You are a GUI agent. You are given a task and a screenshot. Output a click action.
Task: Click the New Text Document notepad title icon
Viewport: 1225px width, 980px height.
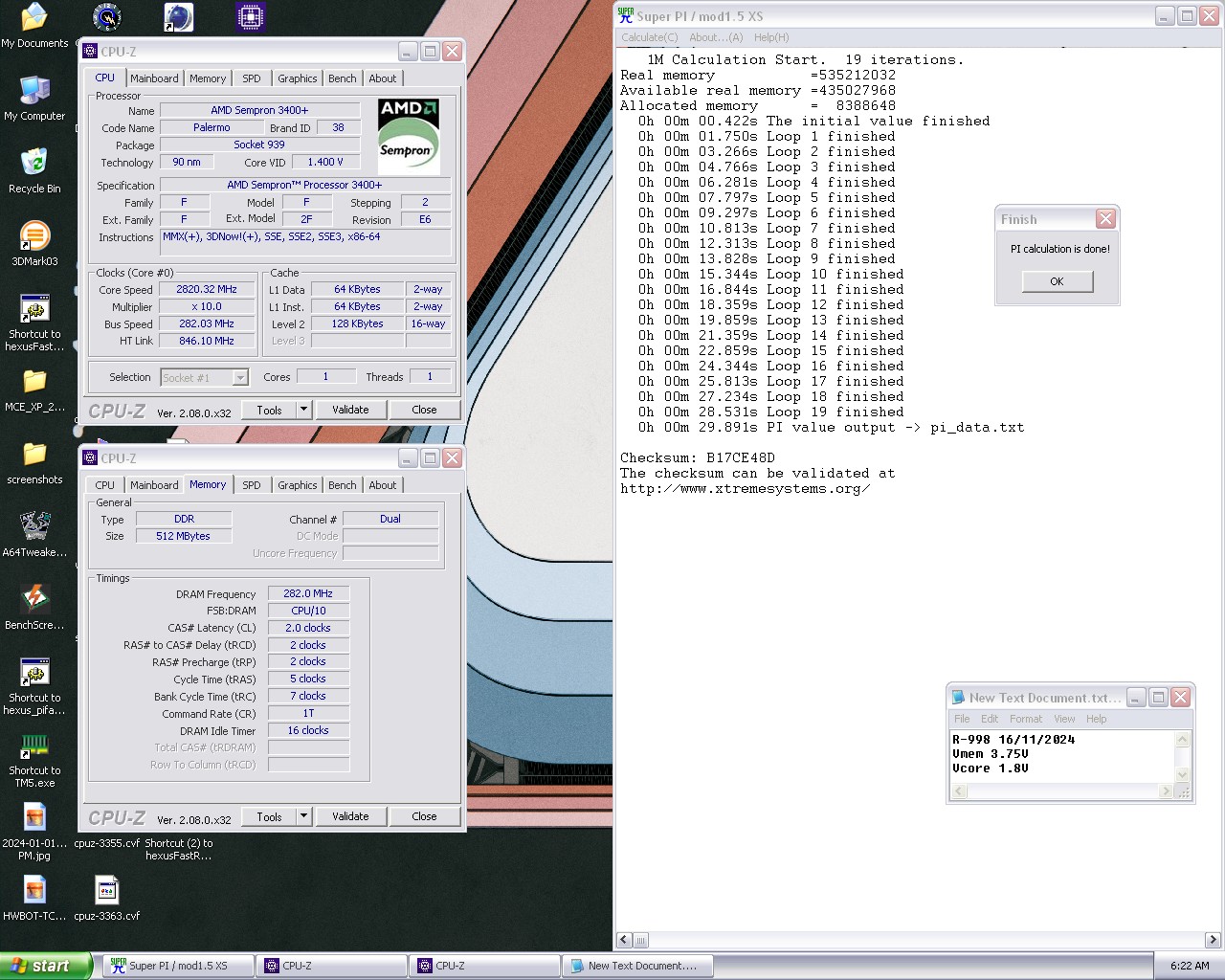pyautogui.click(x=958, y=698)
